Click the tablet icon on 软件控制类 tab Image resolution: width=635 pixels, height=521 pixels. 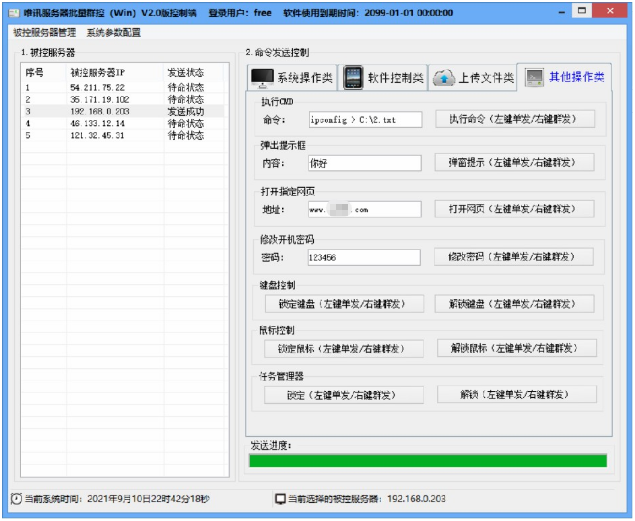pos(353,78)
